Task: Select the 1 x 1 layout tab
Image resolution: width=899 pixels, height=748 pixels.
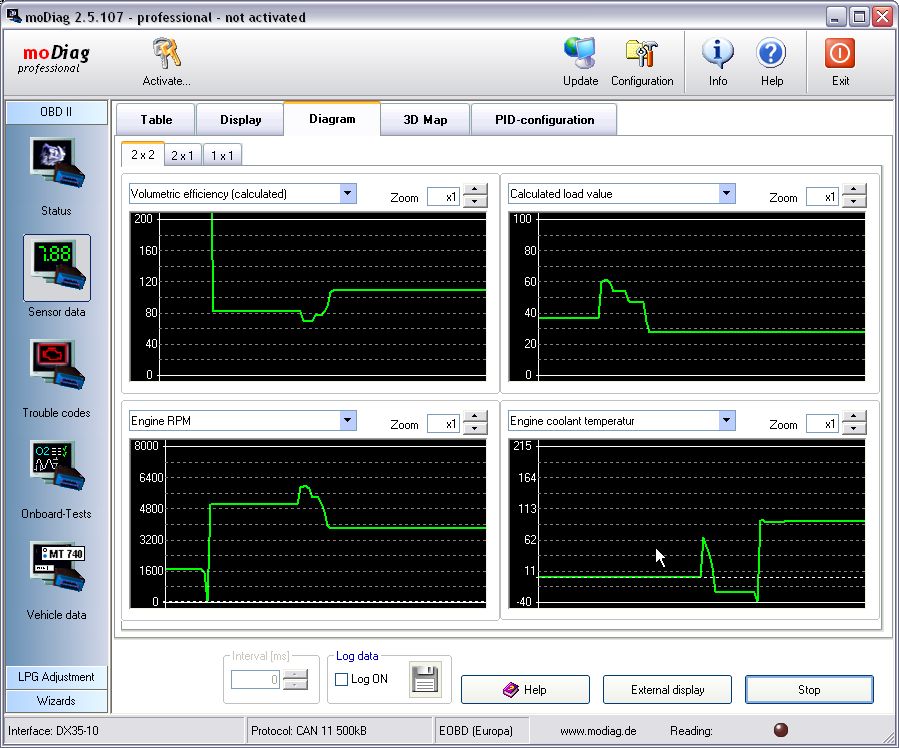Action: coord(222,155)
